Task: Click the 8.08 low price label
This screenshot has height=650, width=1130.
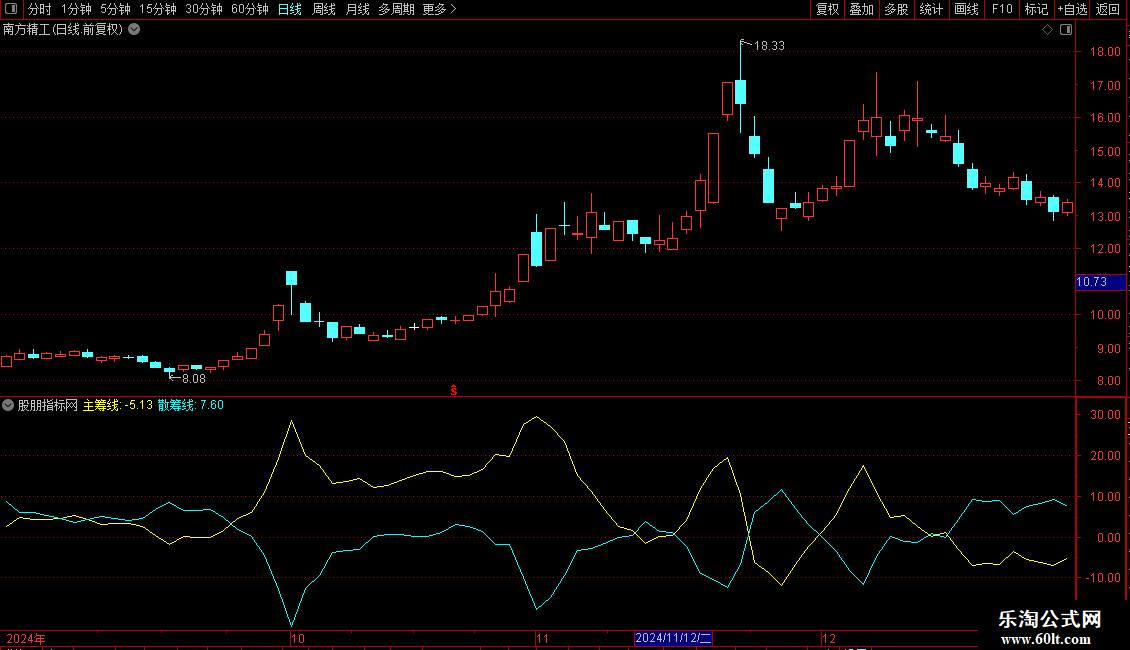Action: pyautogui.click(x=194, y=378)
